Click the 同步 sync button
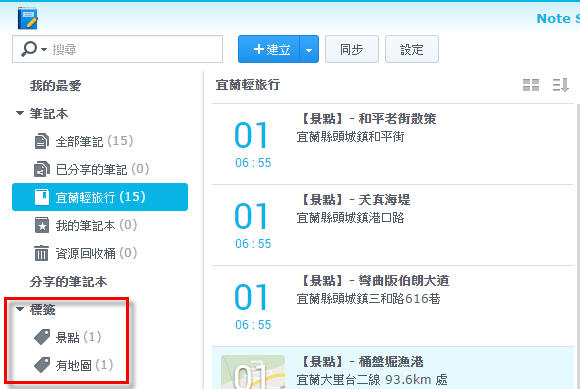This screenshot has width=580, height=389. pos(352,49)
